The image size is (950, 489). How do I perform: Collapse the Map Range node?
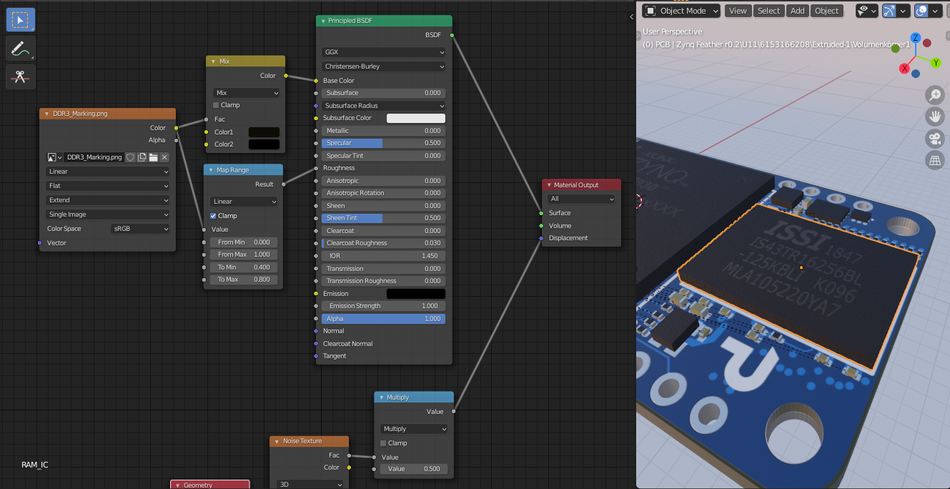click(210, 170)
